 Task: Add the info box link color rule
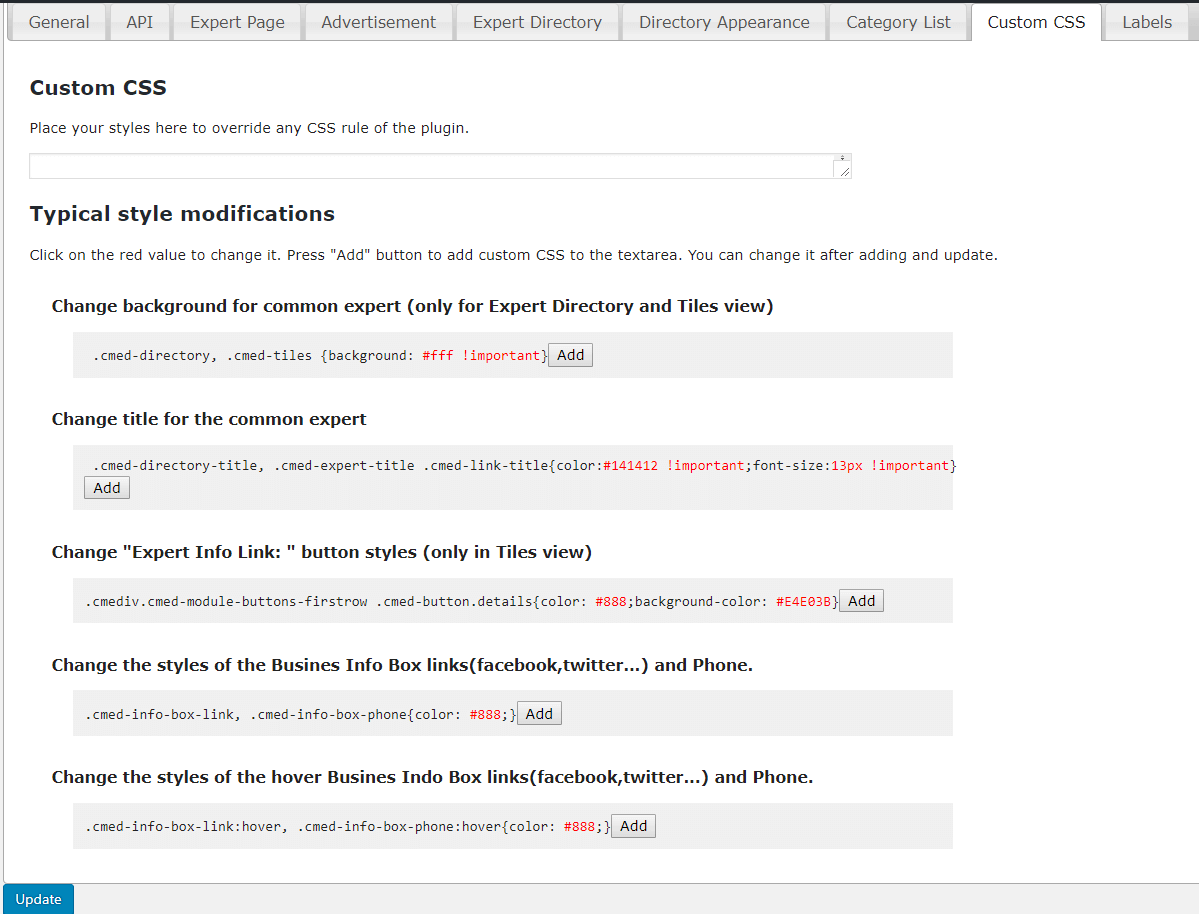(539, 714)
